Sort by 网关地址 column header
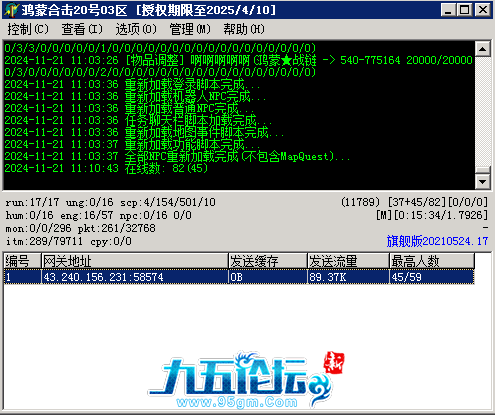Viewport: 495px width, 415px height. (x=134, y=261)
